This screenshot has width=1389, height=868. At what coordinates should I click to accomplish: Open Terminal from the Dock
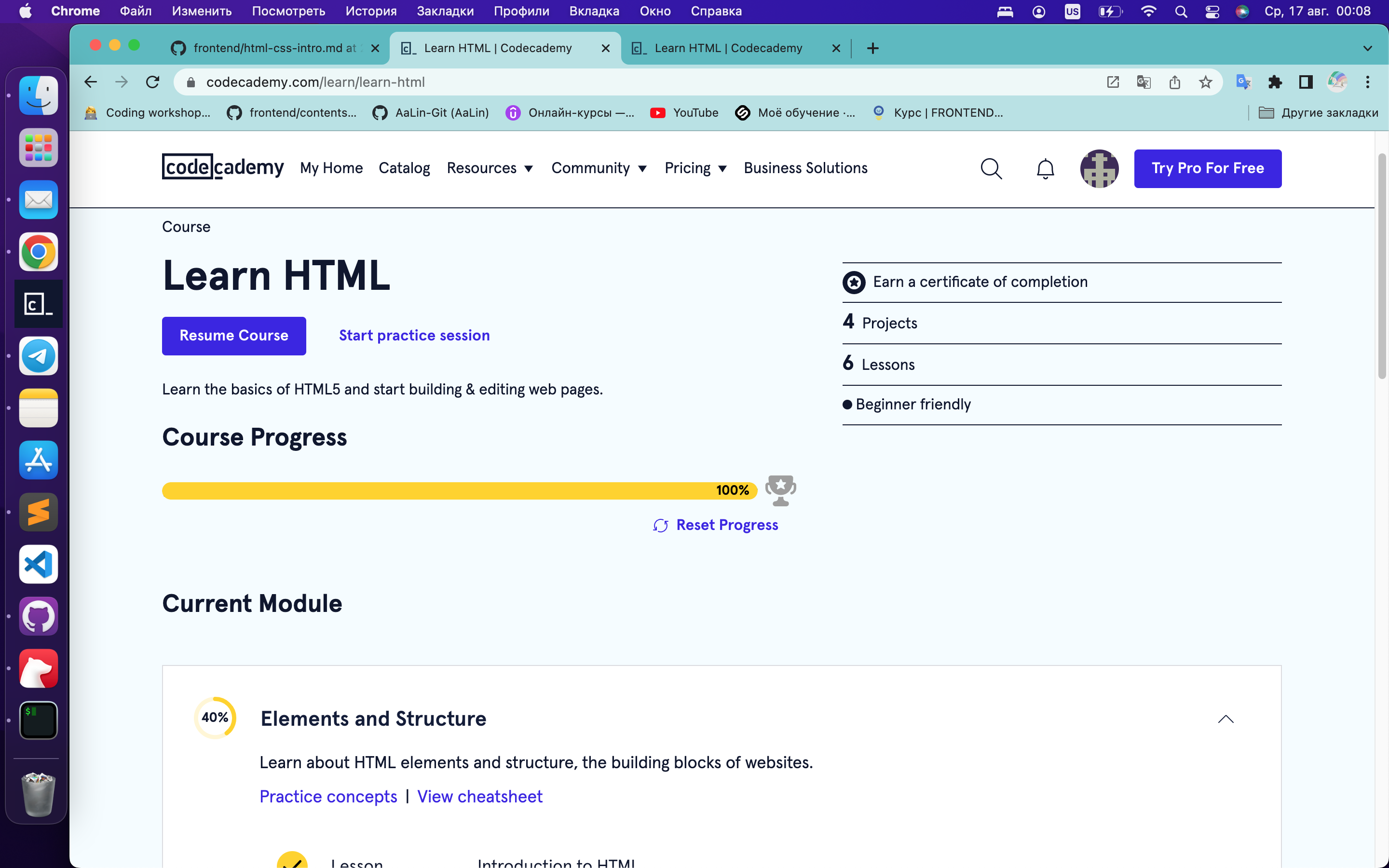(x=39, y=720)
